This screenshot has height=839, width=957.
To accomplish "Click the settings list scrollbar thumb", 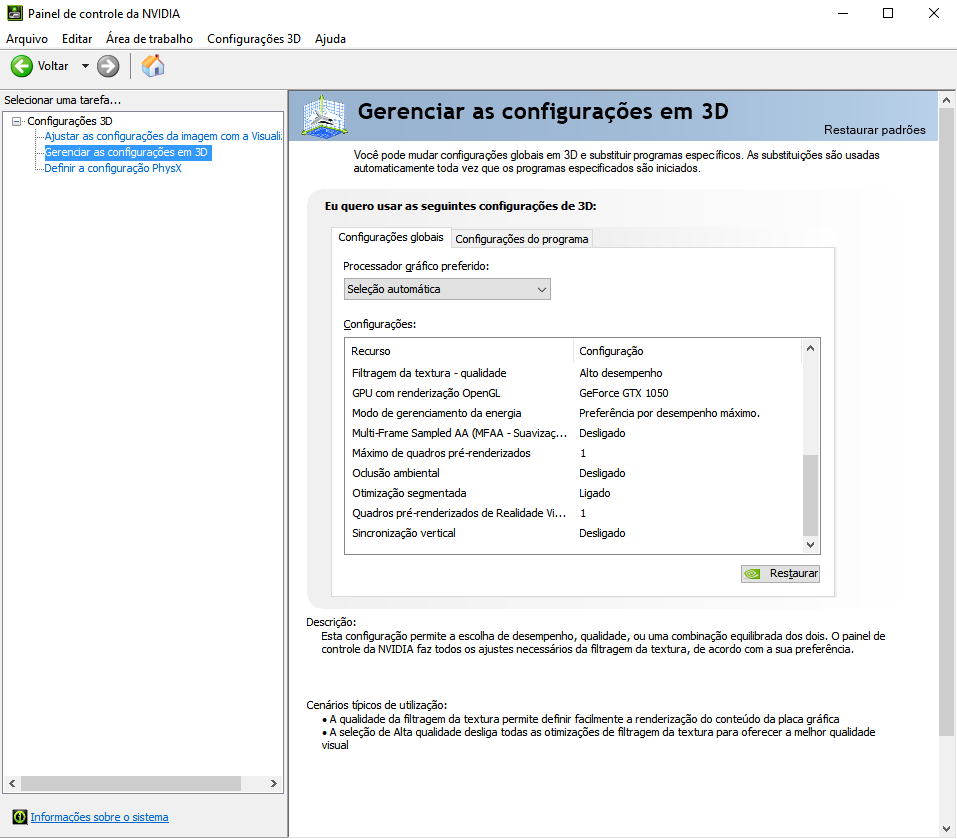I will 811,495.
